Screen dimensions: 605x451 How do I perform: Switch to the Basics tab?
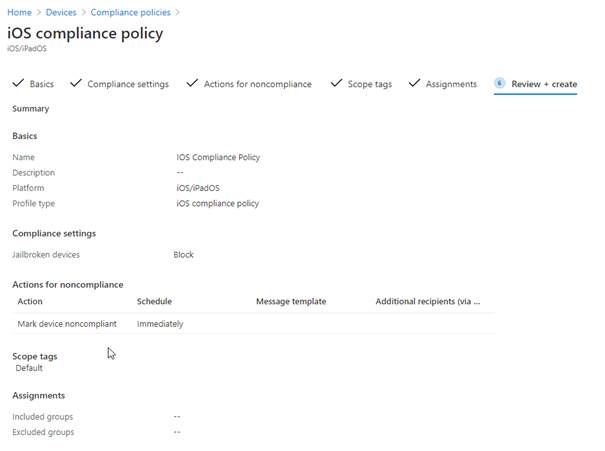tap(42, 84)
